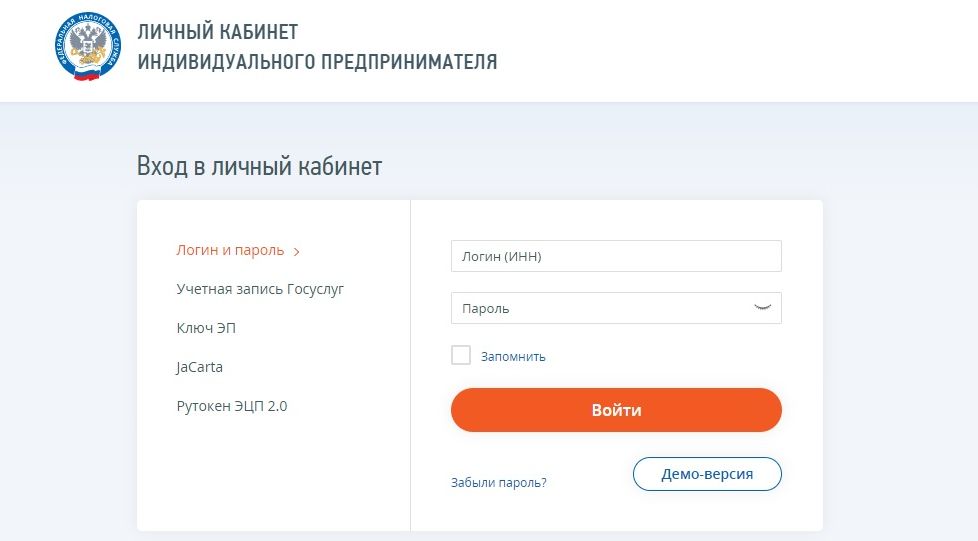Click the Вход в личный кабинет heading
Viewport: 978px width, 541px height.
[259, 166]
